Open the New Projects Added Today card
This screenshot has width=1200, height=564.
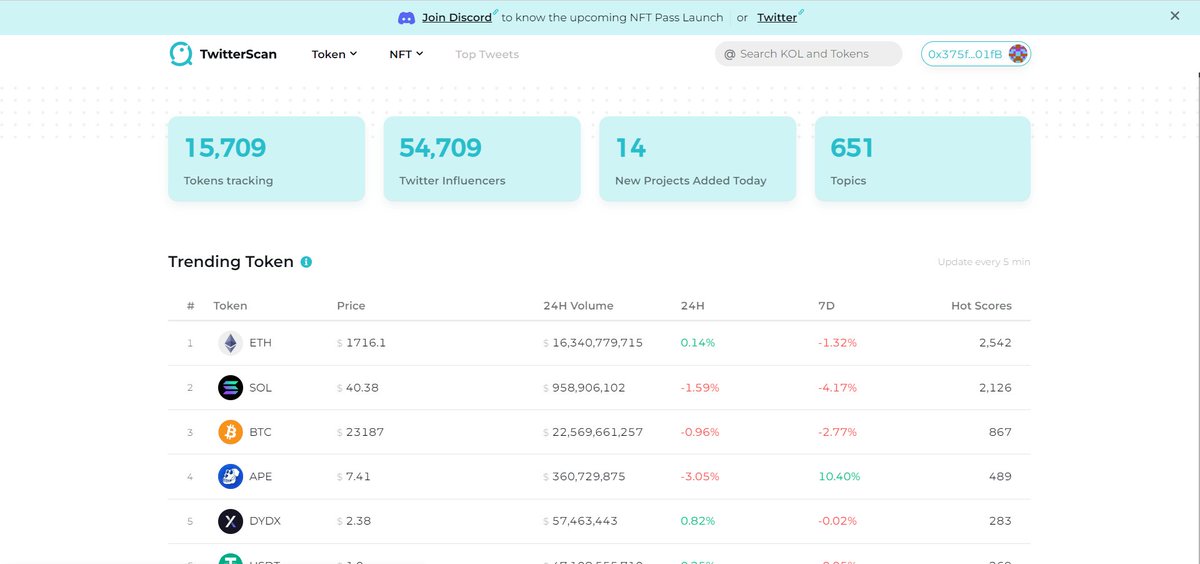[x=698, y=159]
